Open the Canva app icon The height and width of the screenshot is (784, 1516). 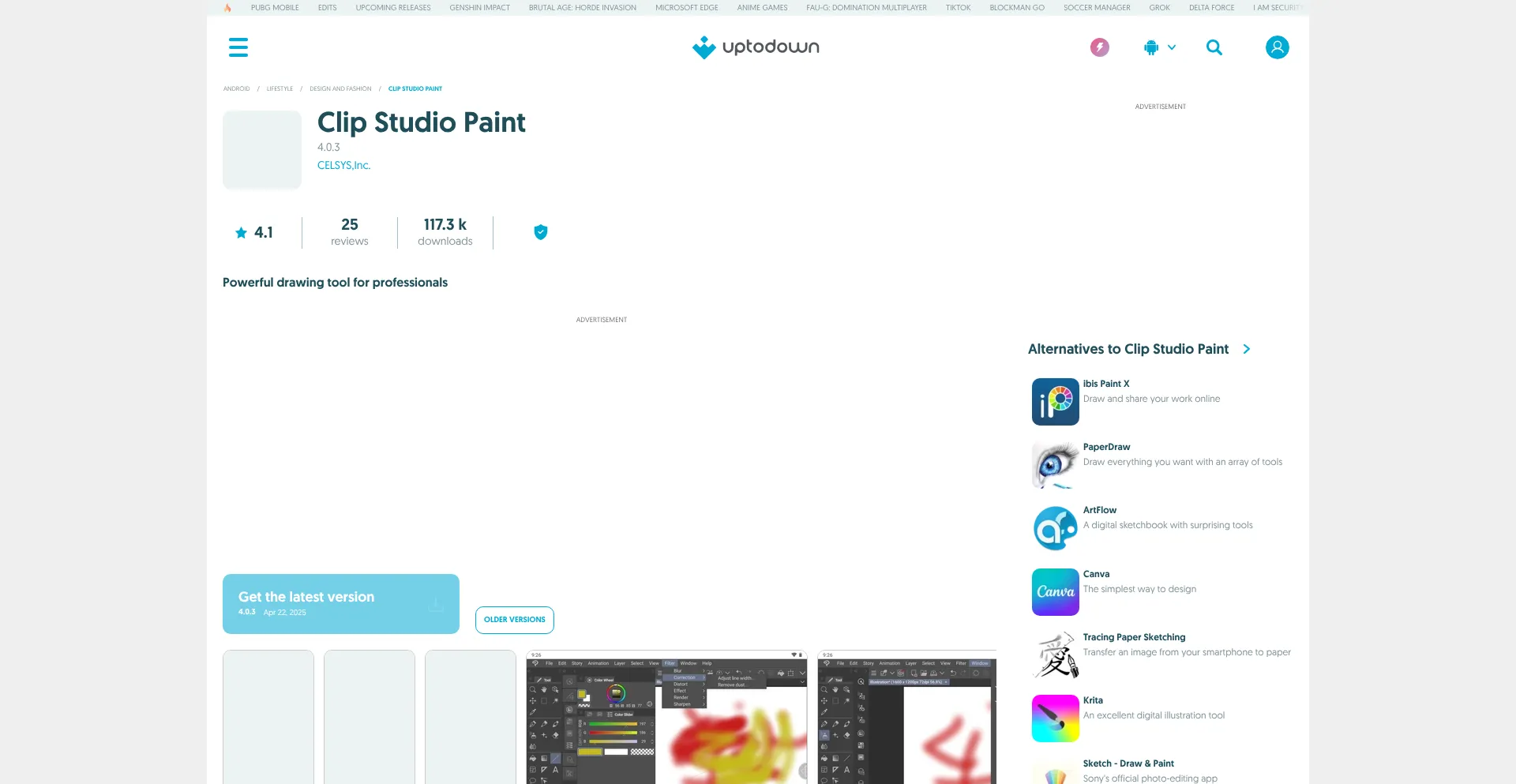[1055, 592]
